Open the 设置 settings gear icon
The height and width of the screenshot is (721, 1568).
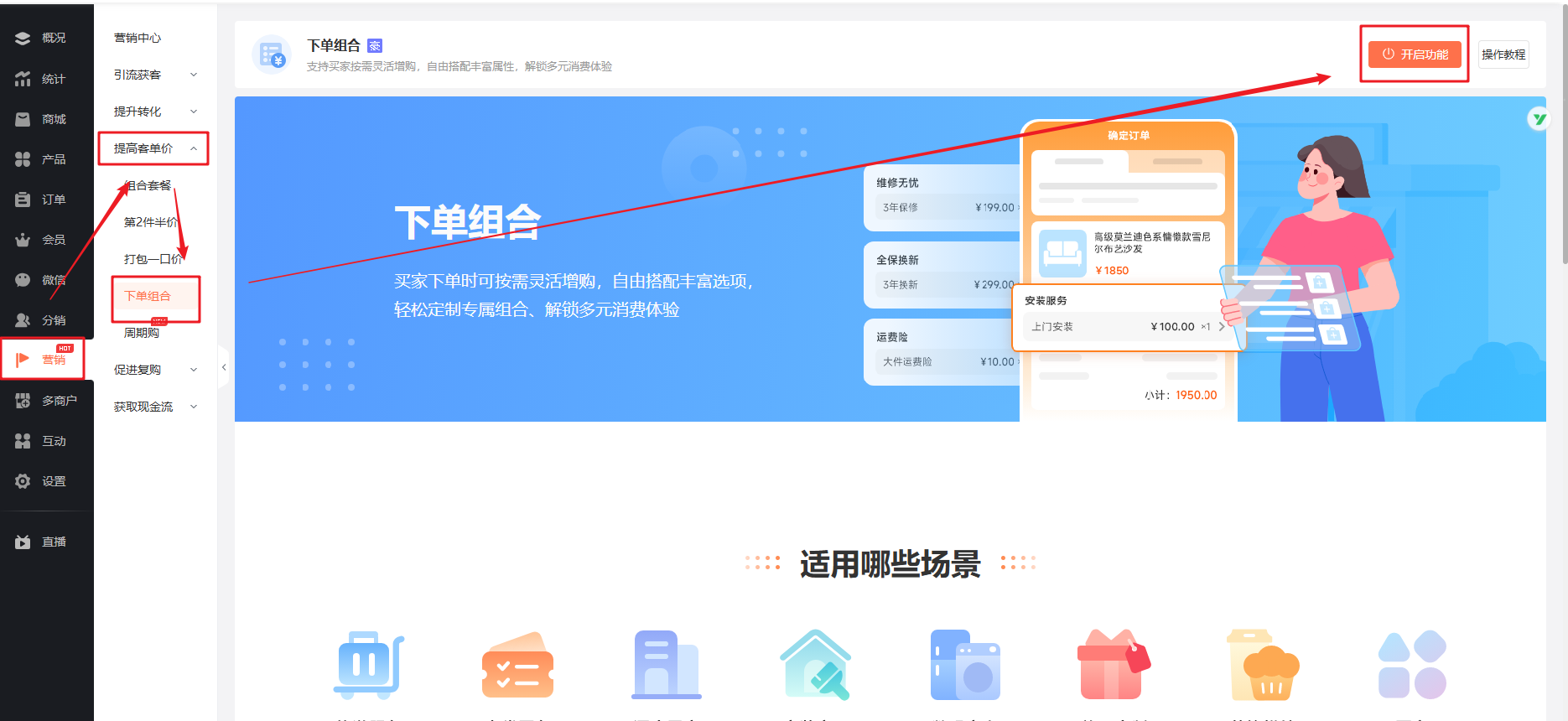[x=23, y=481]
